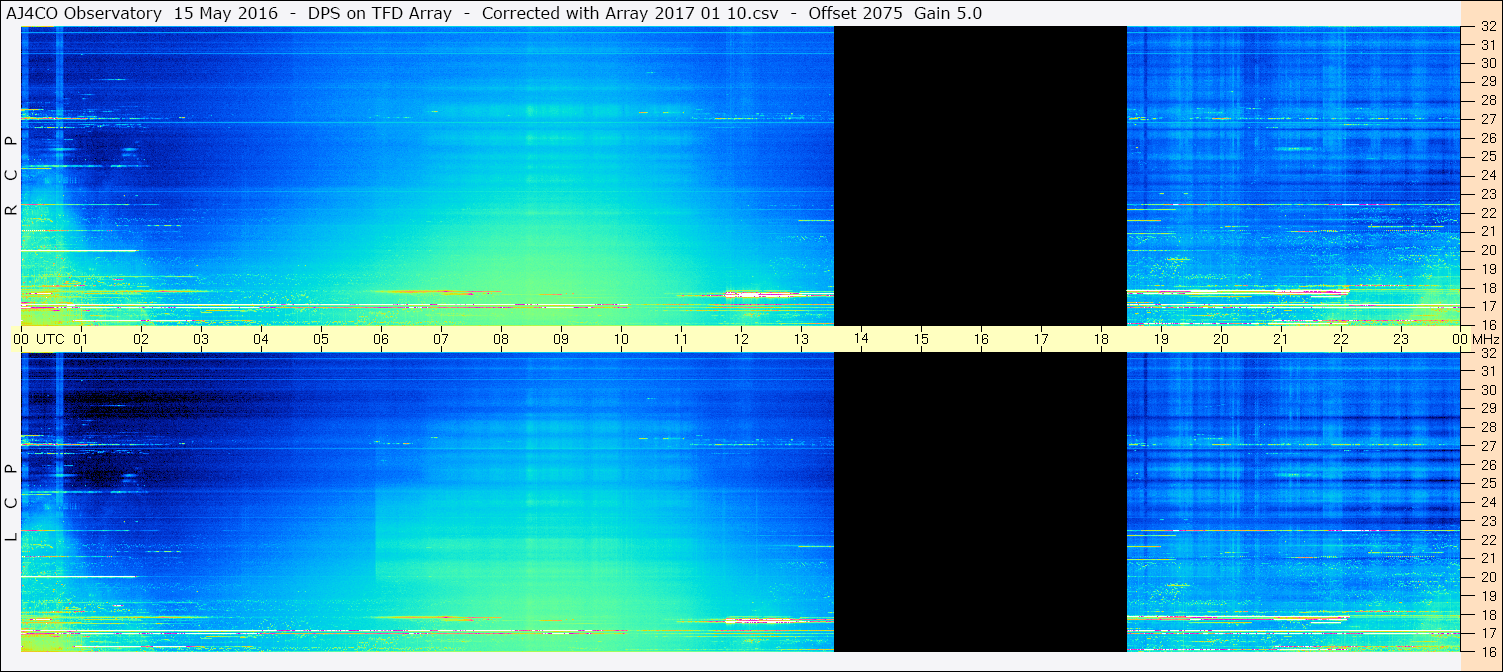Click the 06 UTC hour marker
Image resolution: width=1503 pixels, height=672 pixels.
coord(381,339)
